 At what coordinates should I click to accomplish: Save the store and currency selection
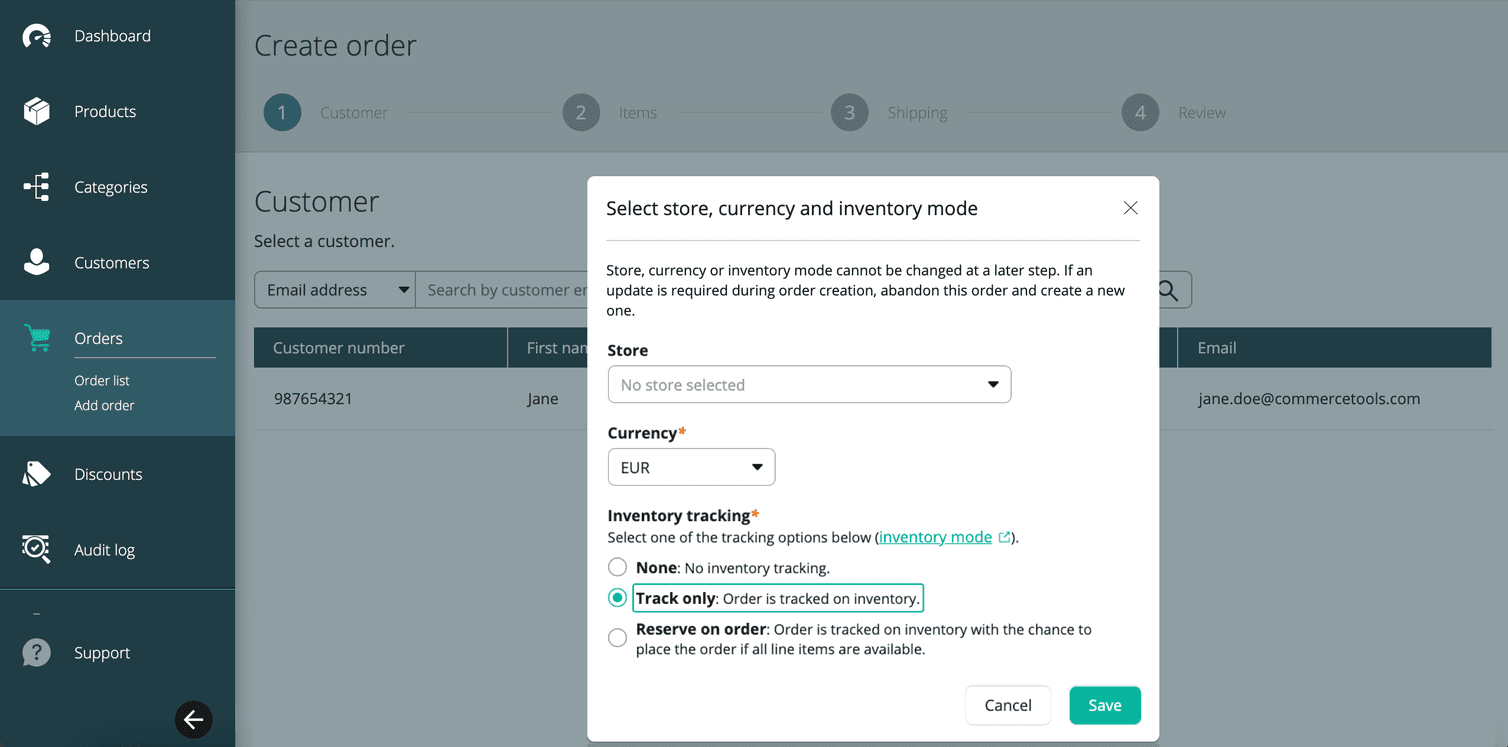[1104, 705]
